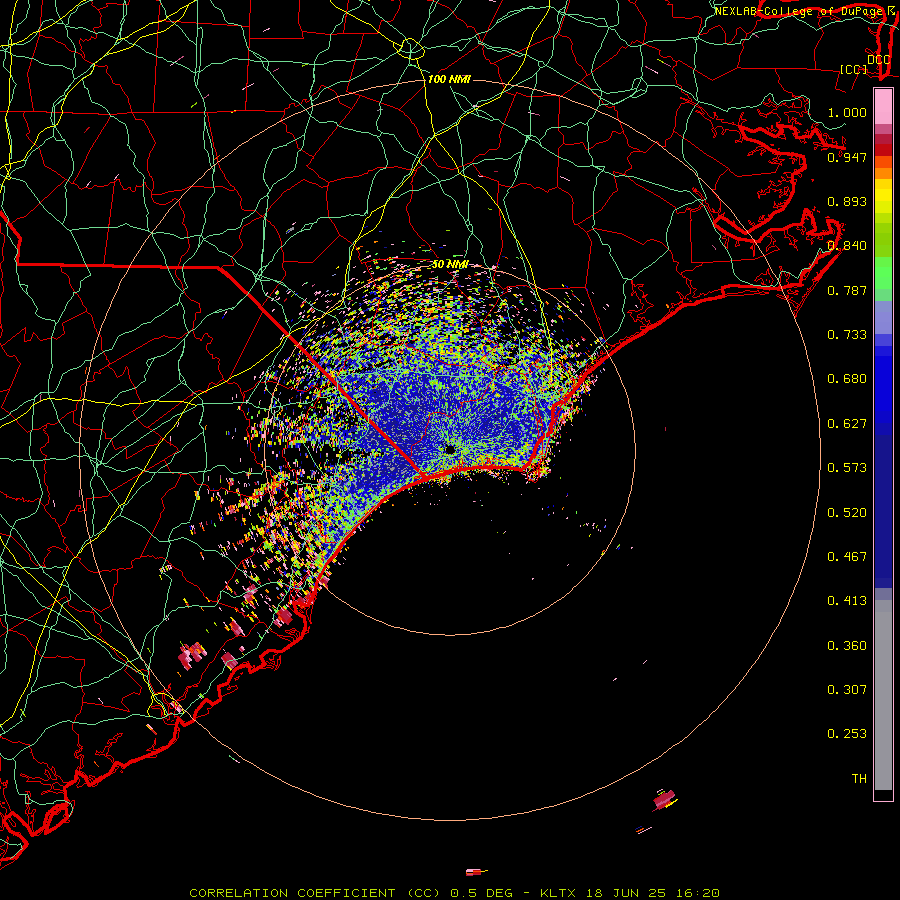The width and height of the screenshot is (900, 900).
Task: Select the 0.733 legend value
Action: 847,334
